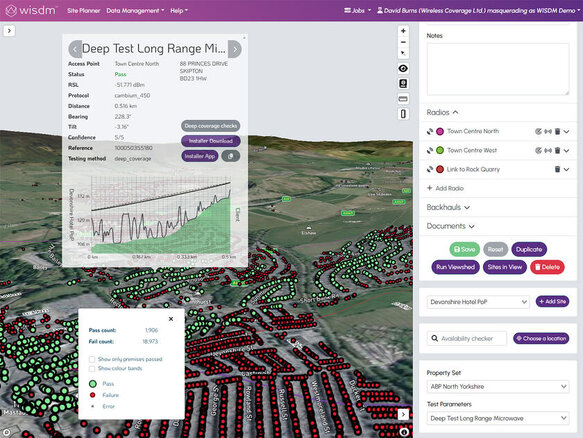Click Choose a location button
The height and width of the screenshot is (438, 583).
pyautogui.click(x=541, y=338)
